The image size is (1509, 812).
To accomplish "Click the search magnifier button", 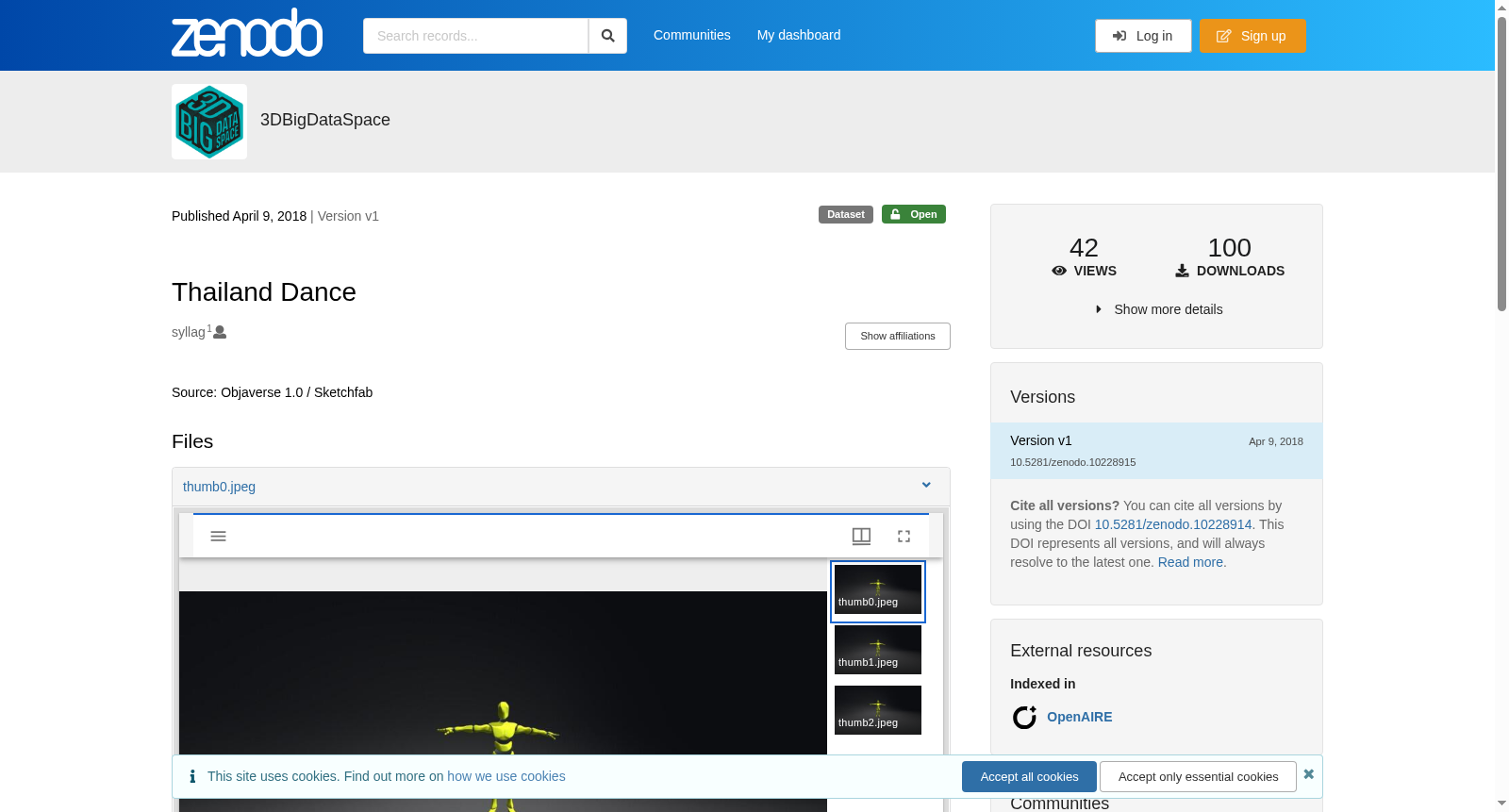I will pos(608,36).
